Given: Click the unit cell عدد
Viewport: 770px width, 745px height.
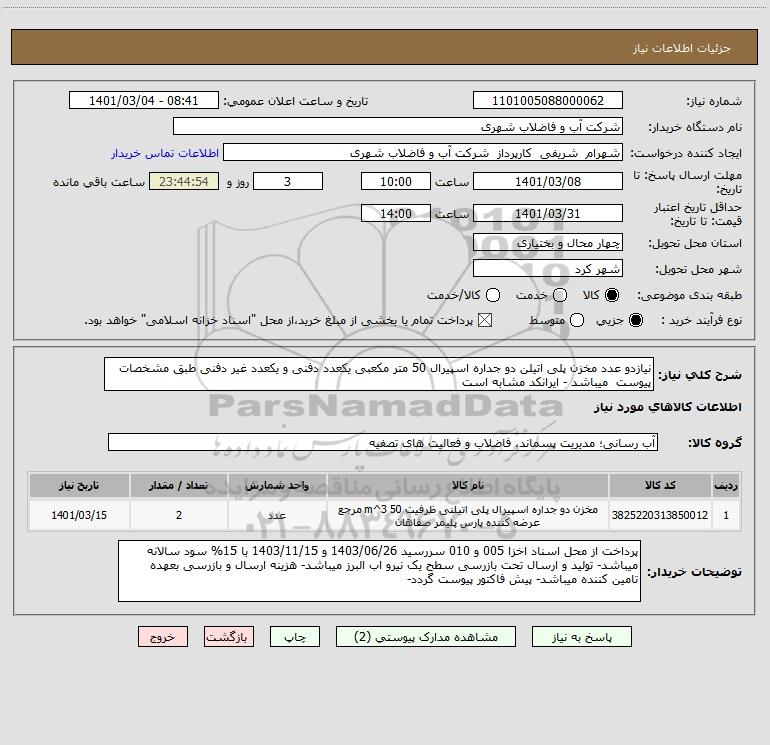Looking at the screenshot, I should click(x=277, y=515).
